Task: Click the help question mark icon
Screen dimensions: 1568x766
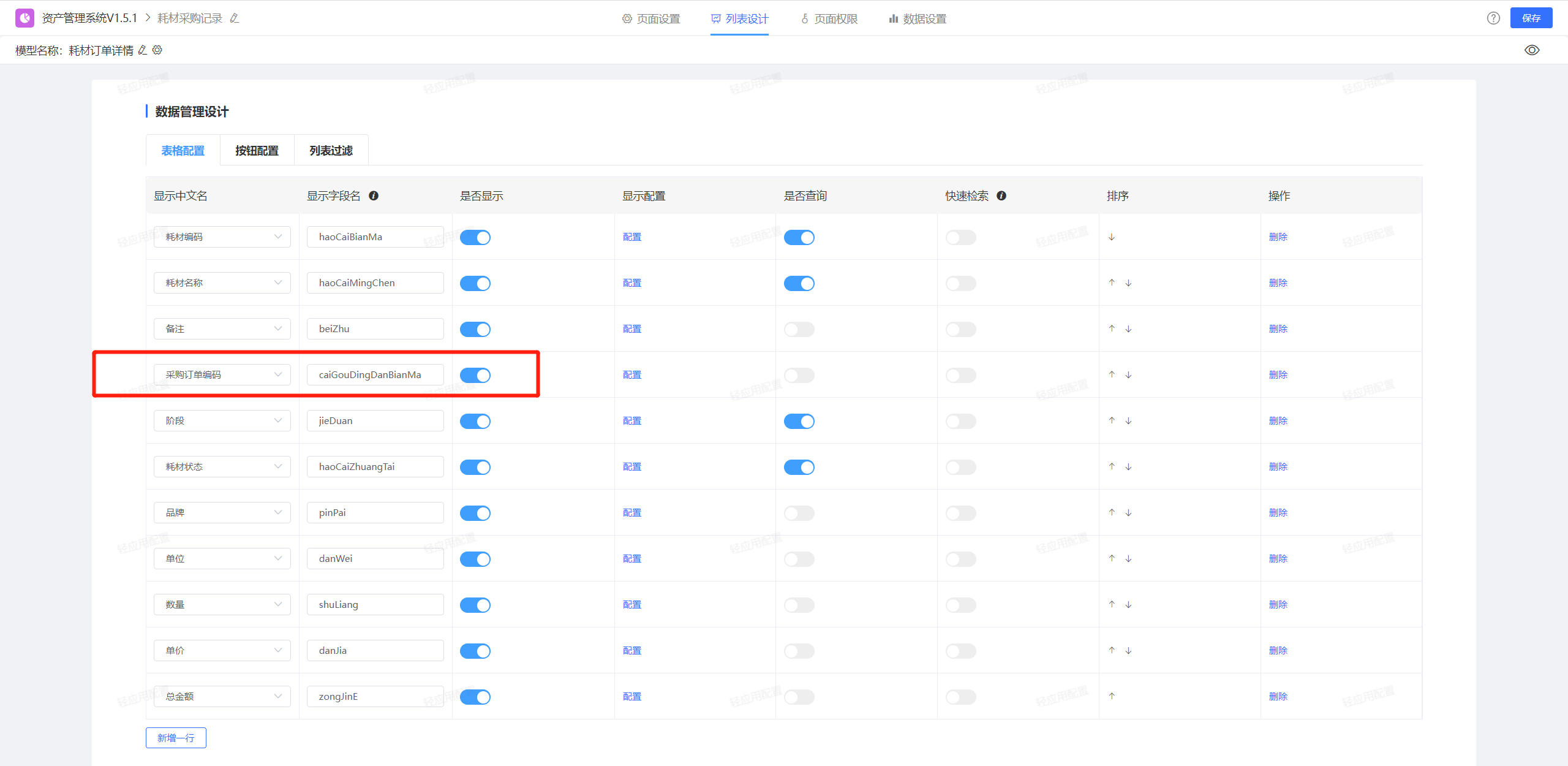Action: [x=1493, y=18]
